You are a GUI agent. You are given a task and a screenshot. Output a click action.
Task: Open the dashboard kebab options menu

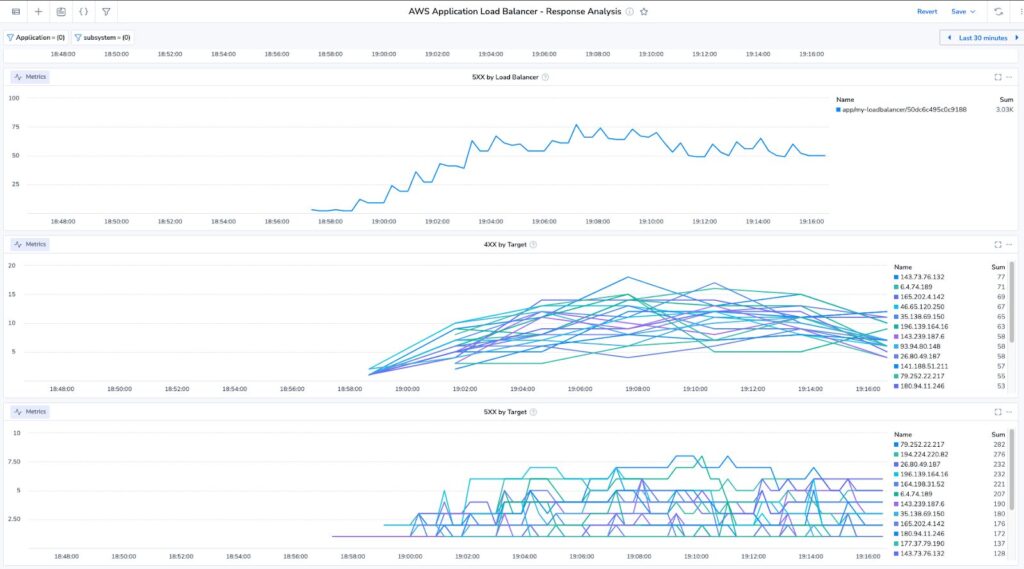point(1021,12)
